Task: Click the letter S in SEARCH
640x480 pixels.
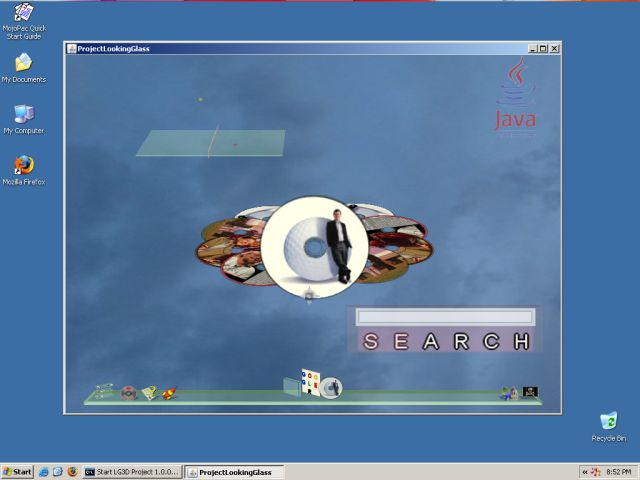Action: click(x=371, y=341)
